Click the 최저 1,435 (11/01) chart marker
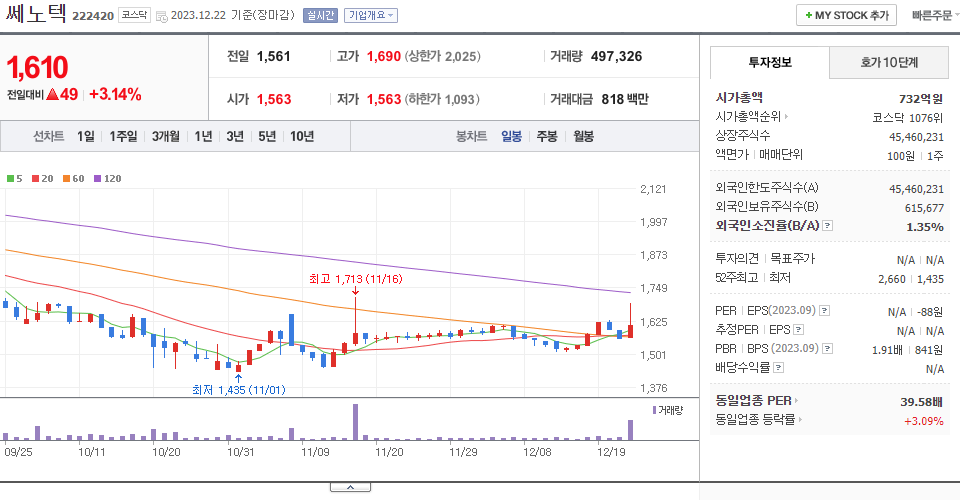 [239, 390]
